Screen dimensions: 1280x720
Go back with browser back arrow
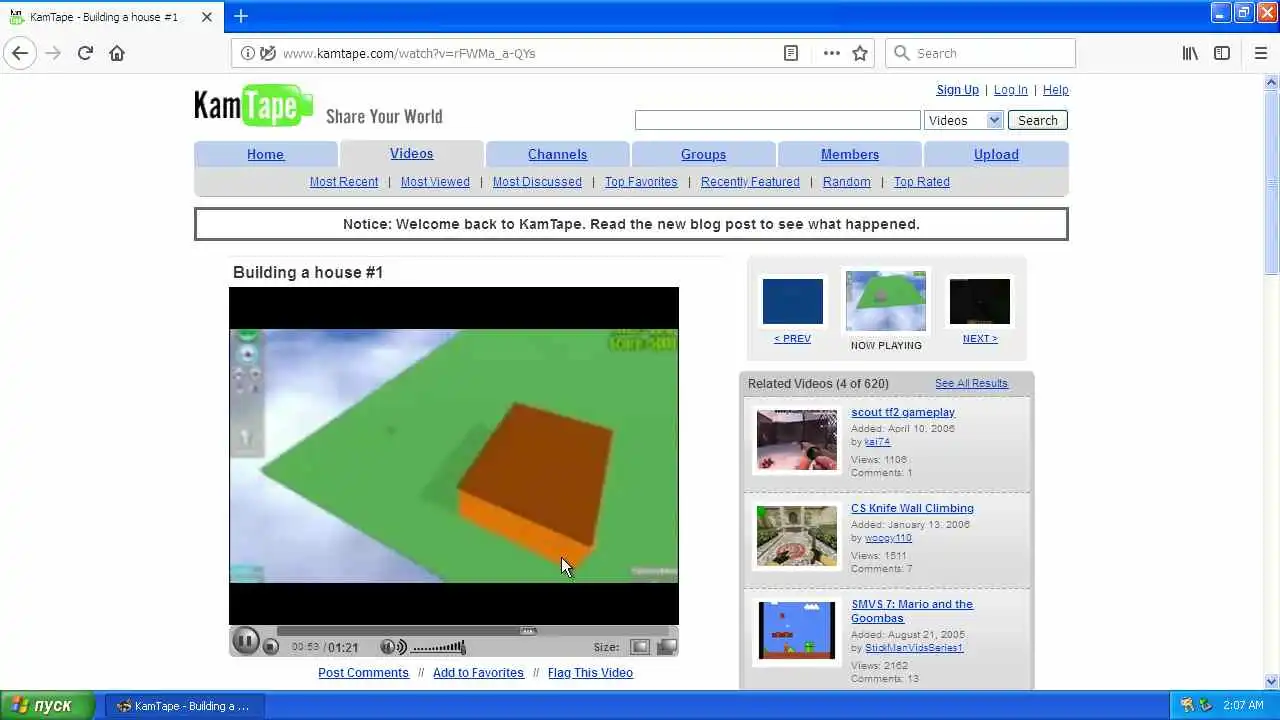click(20, 53)
